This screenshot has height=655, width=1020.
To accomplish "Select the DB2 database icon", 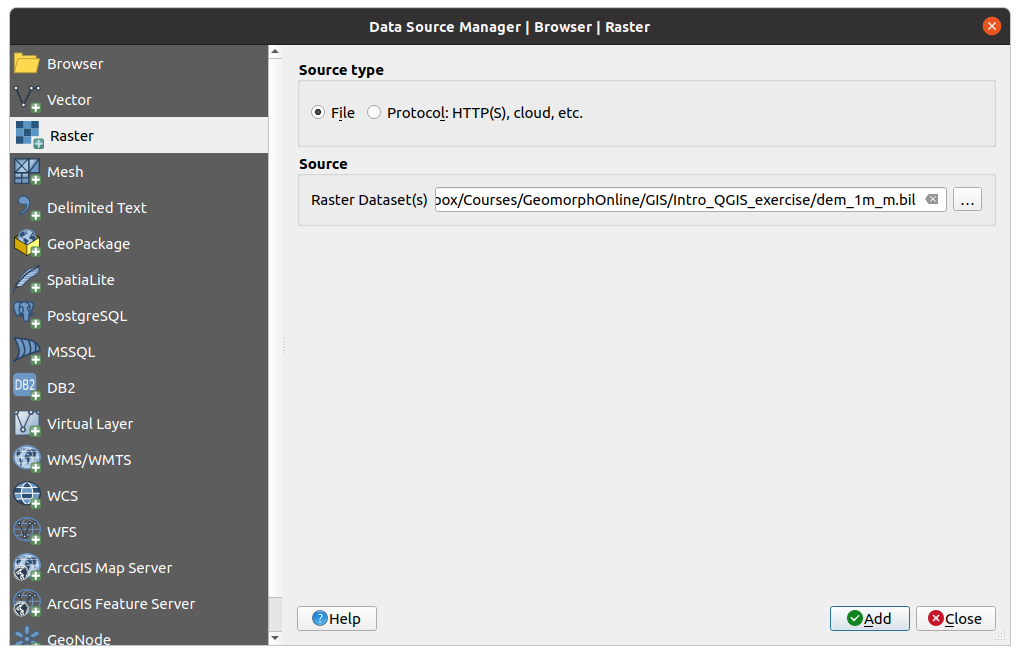I will [x=27, y=388].
